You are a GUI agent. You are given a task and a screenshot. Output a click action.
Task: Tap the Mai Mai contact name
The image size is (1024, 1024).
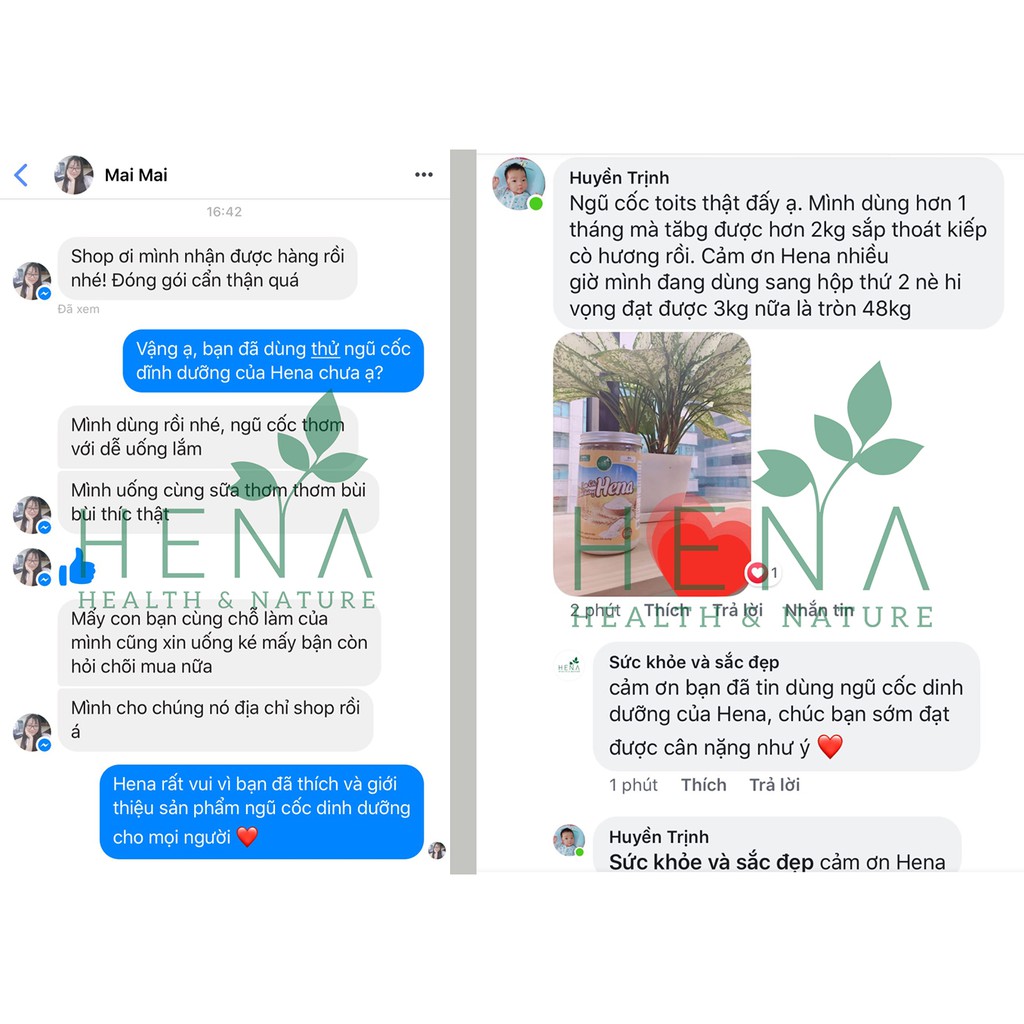click(136, 175)
